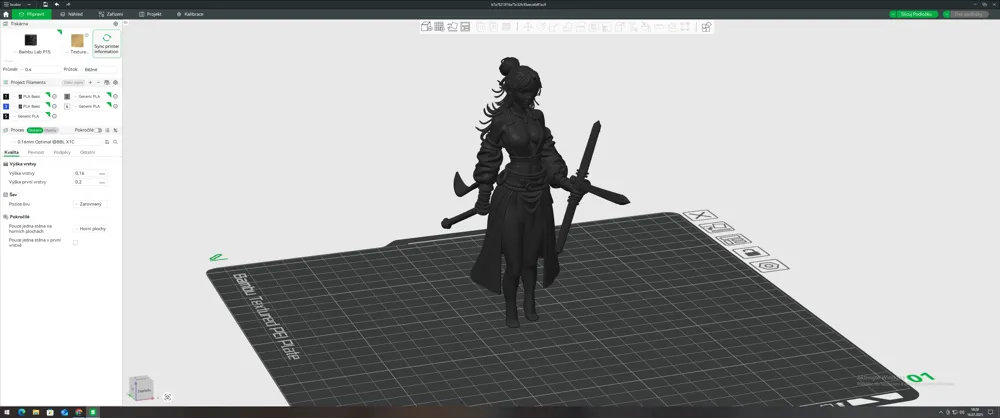This screenshot has width=1000, height=418.
Task: Open File Explorer from the taskbar
Action: click(x=36, y=412)
